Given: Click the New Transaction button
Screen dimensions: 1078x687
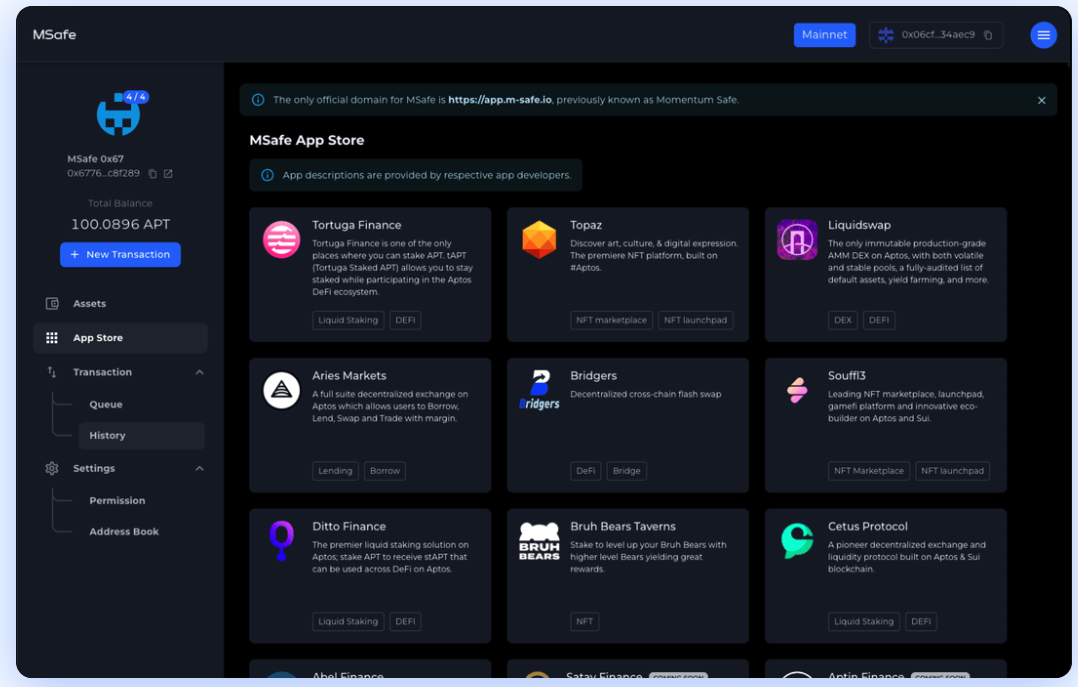Looking at the screenshot, I should click(x=120, y=255).
